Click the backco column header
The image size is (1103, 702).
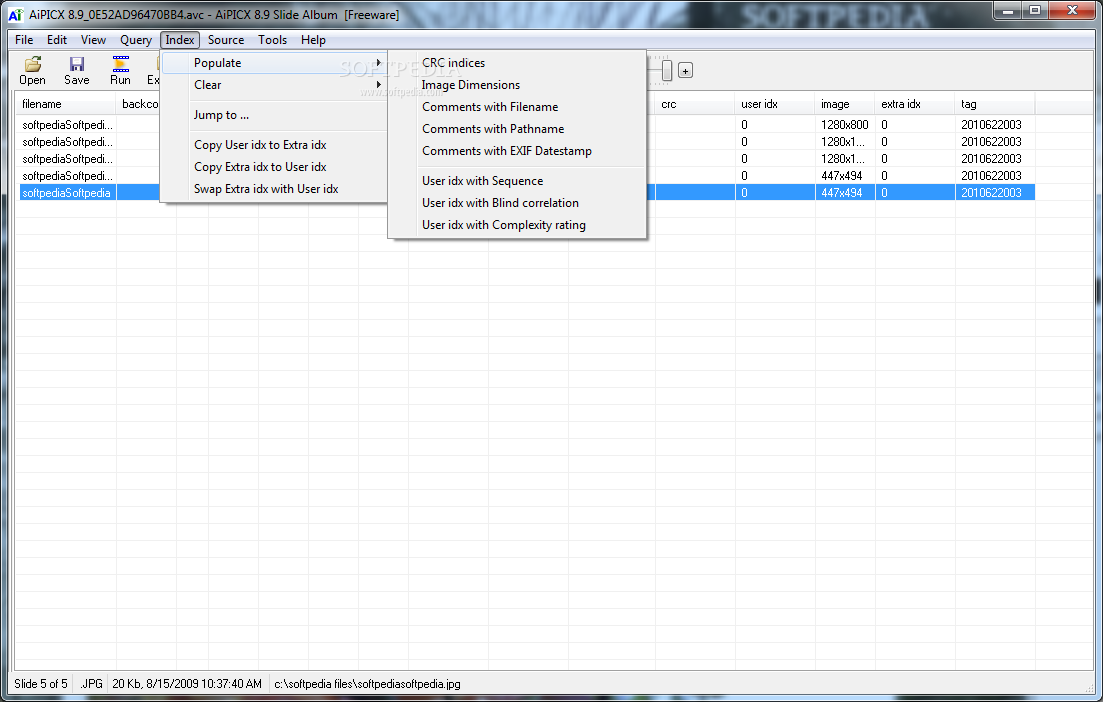pyautogui.click(x=139, y=104)
